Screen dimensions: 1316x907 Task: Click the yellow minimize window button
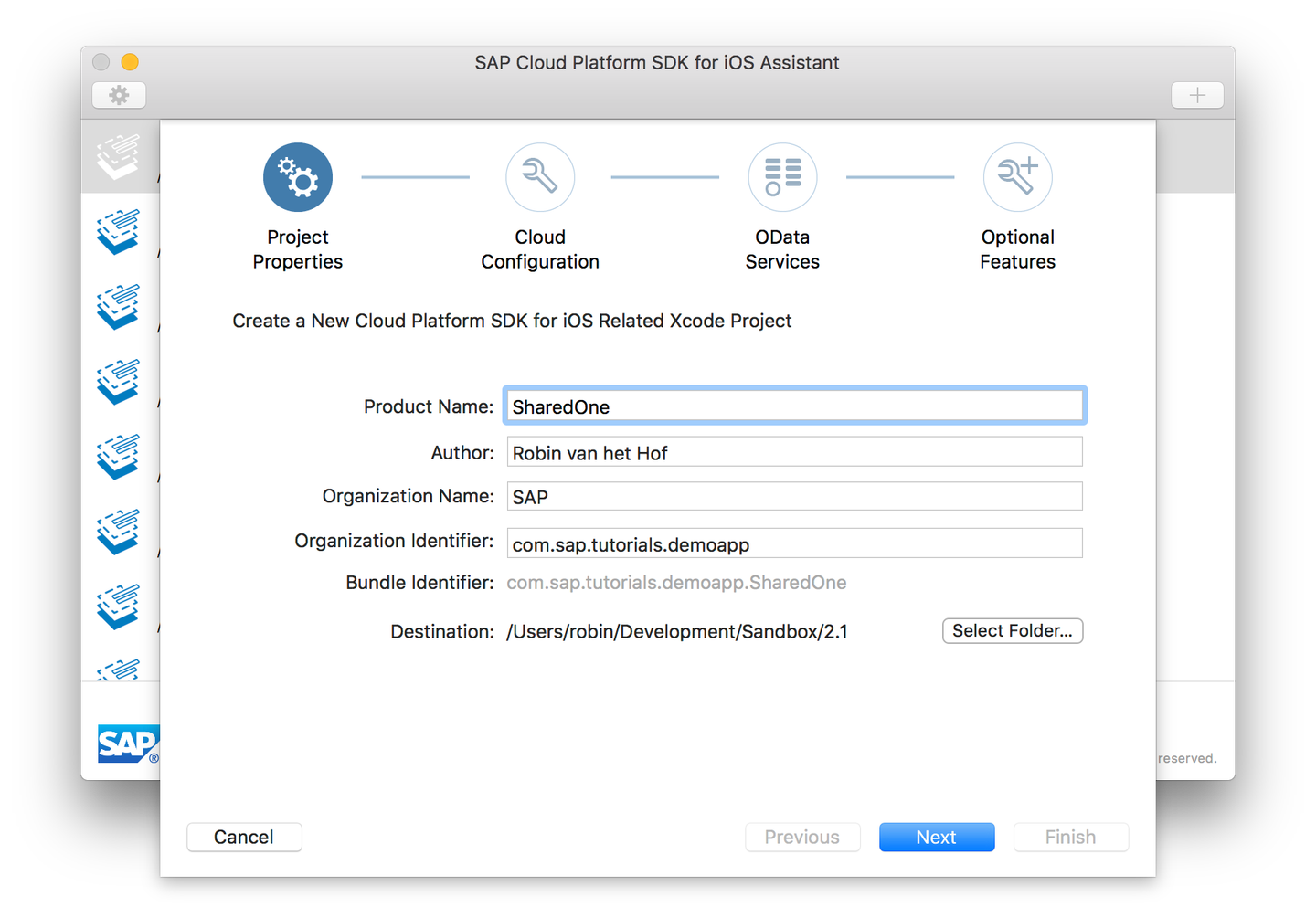(130, 62)
